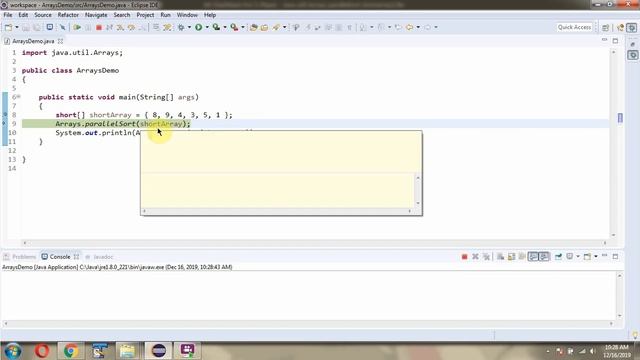Click the Pin Console icon
This screenshot has height=360, width=640.
click(x=558, y=257)
